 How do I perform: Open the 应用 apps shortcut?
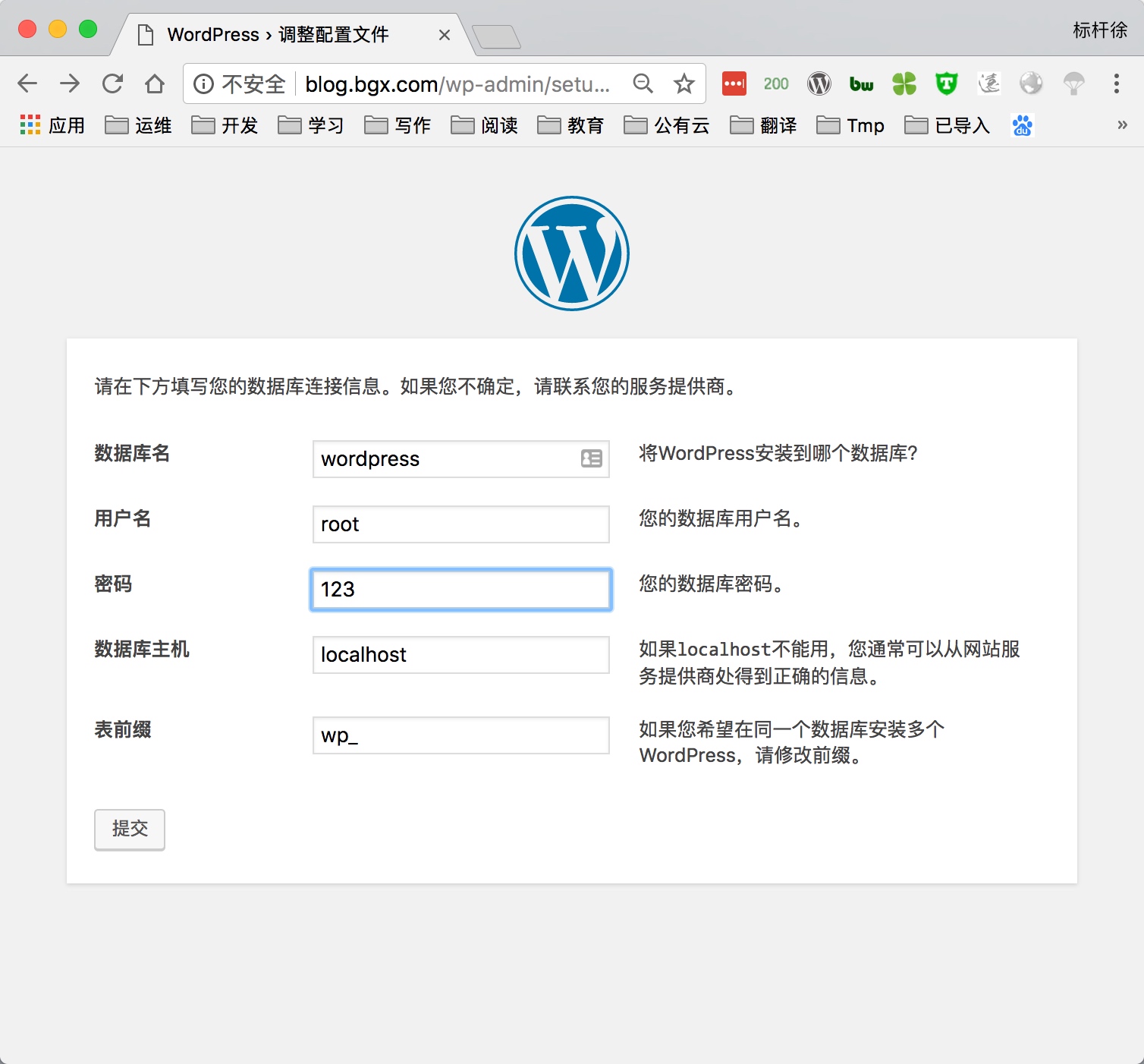click(x=52, y=125)
